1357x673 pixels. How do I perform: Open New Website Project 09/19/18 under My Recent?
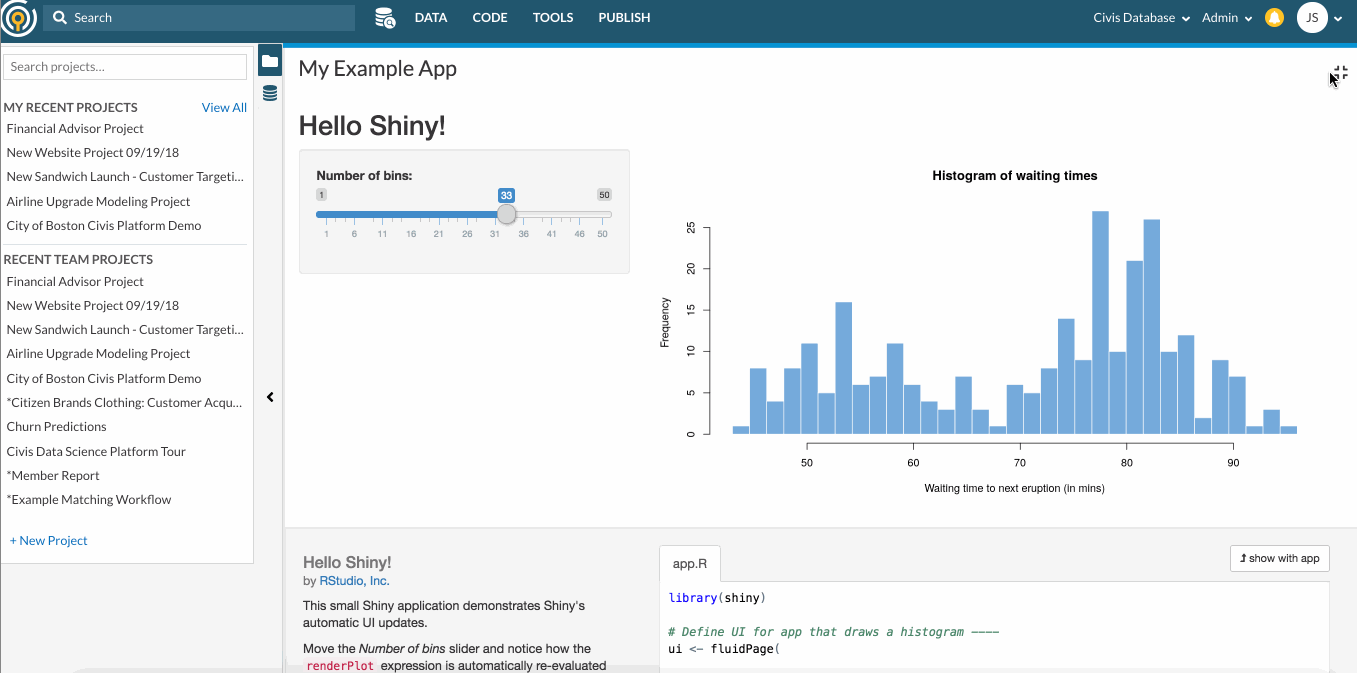[93, 153]
